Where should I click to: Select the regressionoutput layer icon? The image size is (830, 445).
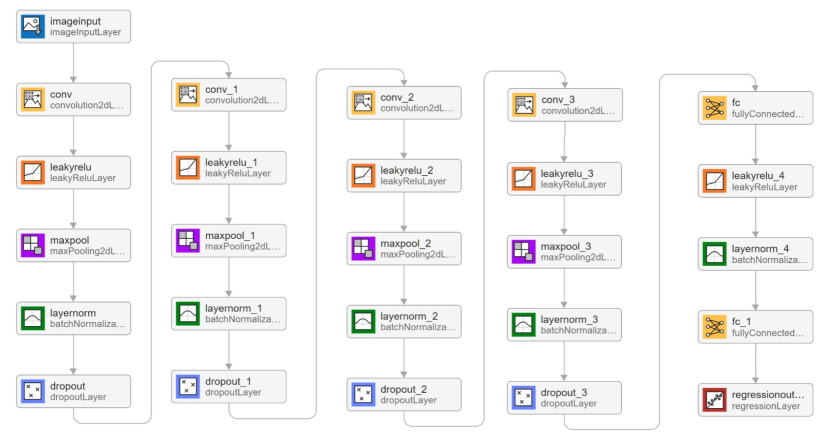coord(714,399)
